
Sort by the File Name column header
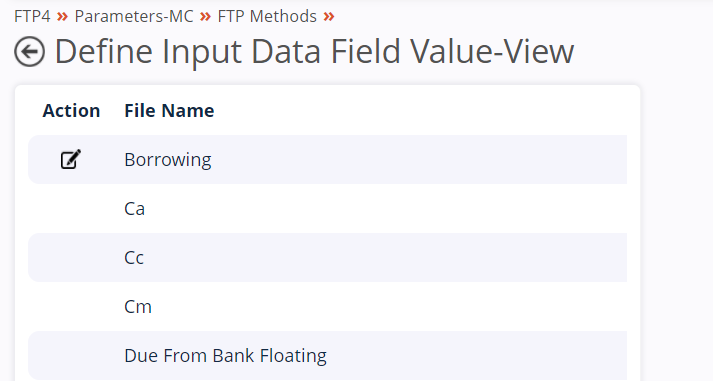click(169, 110)
